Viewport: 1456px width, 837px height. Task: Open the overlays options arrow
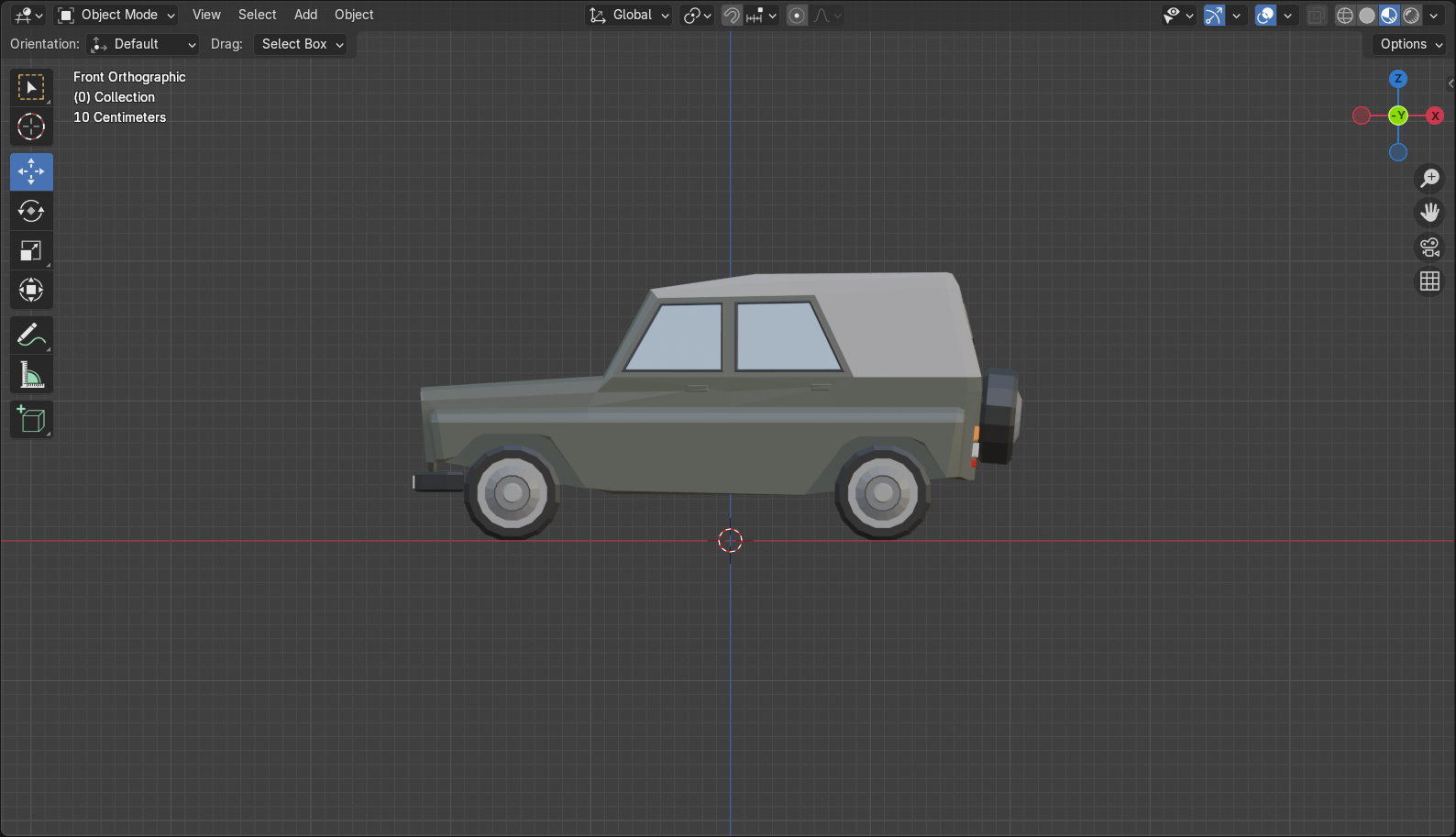[x=1287, y=15]
